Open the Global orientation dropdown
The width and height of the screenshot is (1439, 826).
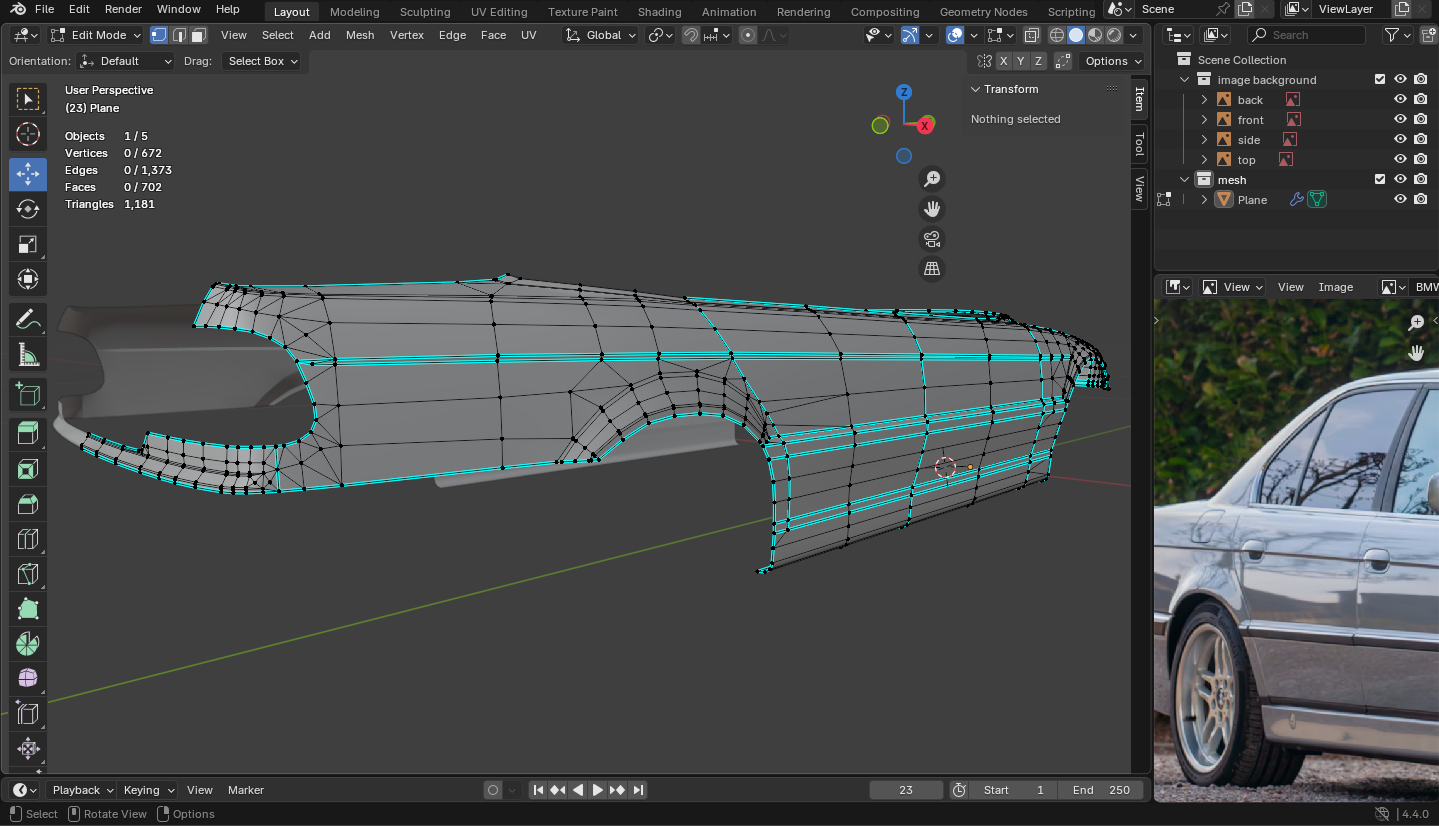point(601,35)
